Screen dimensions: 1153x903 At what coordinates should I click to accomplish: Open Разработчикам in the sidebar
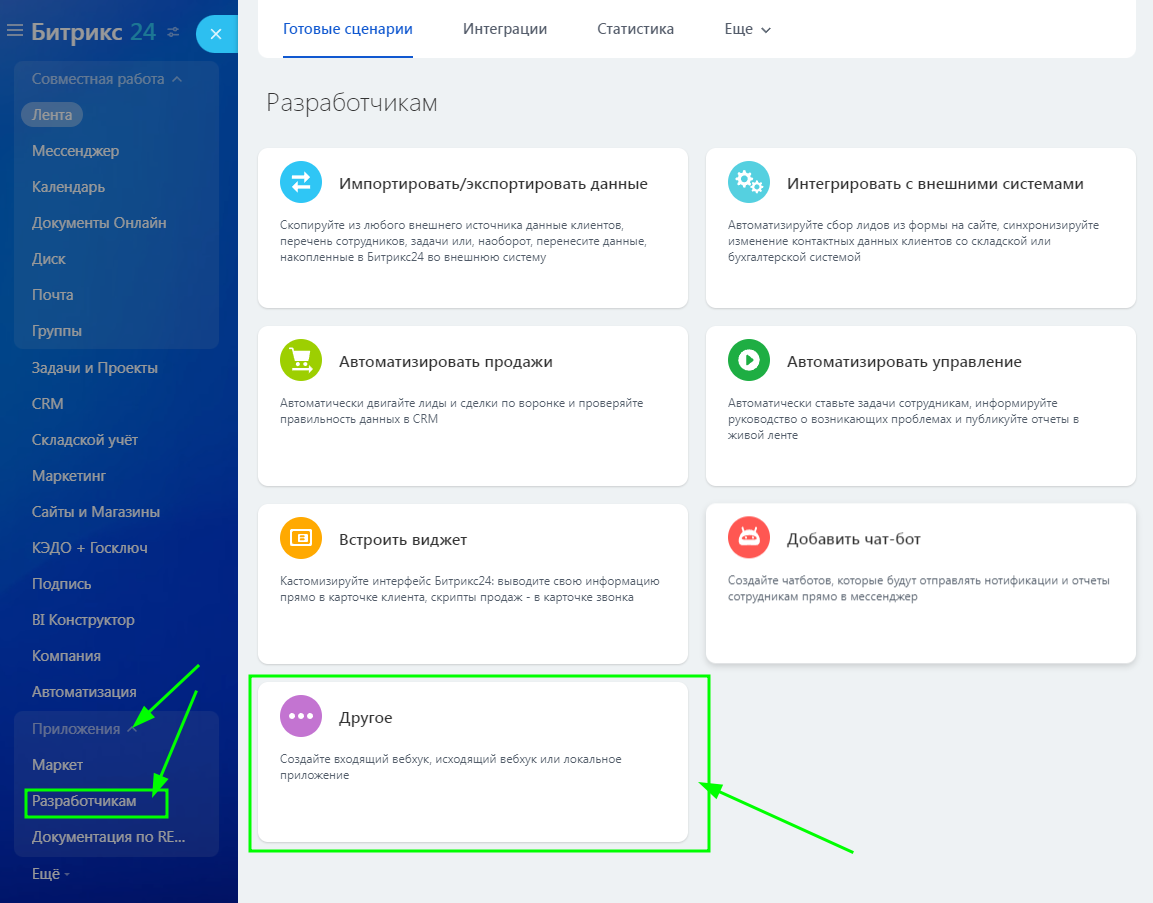84,801
